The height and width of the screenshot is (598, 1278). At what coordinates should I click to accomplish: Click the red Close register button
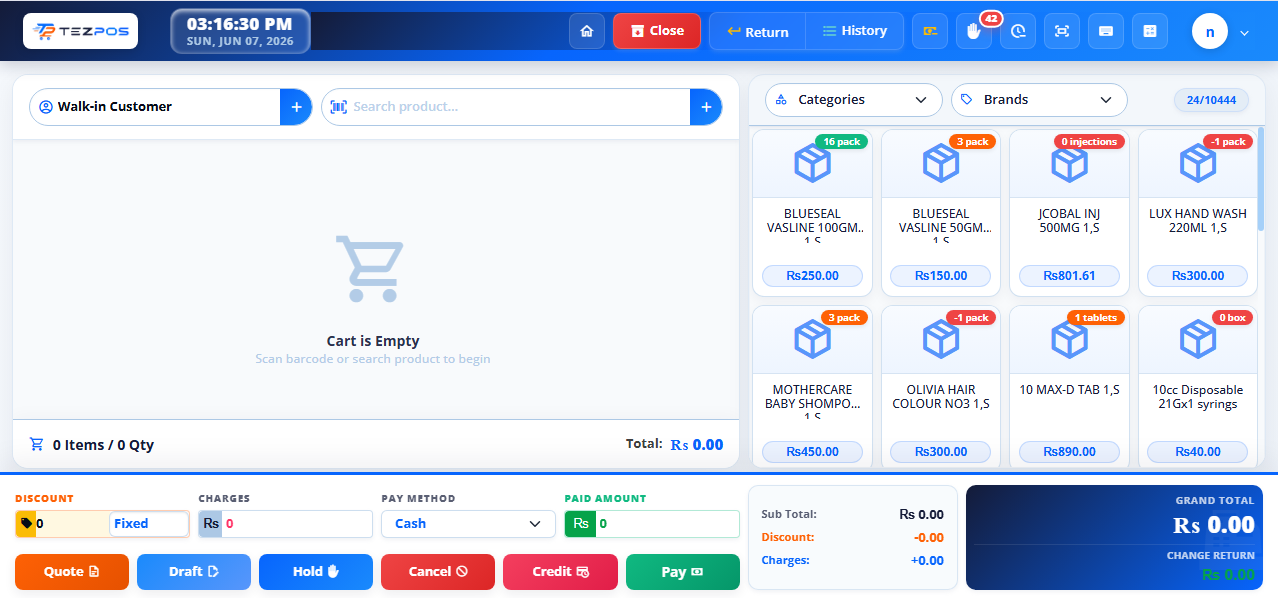[x=657, y=31]
